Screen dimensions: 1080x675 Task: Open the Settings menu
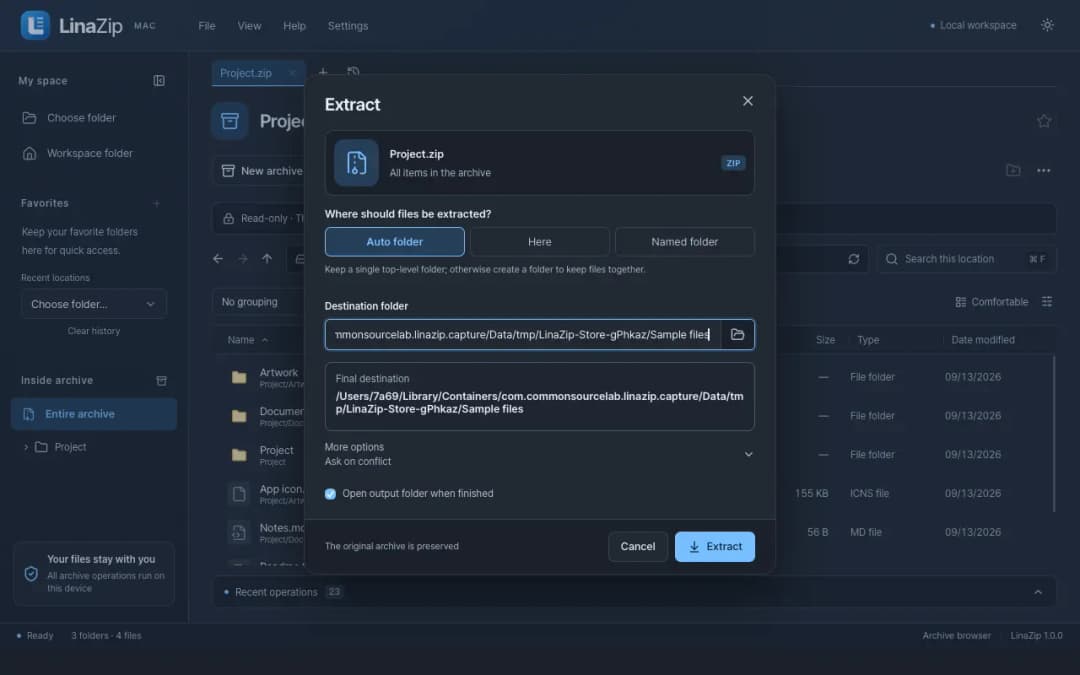pos(348,25)
